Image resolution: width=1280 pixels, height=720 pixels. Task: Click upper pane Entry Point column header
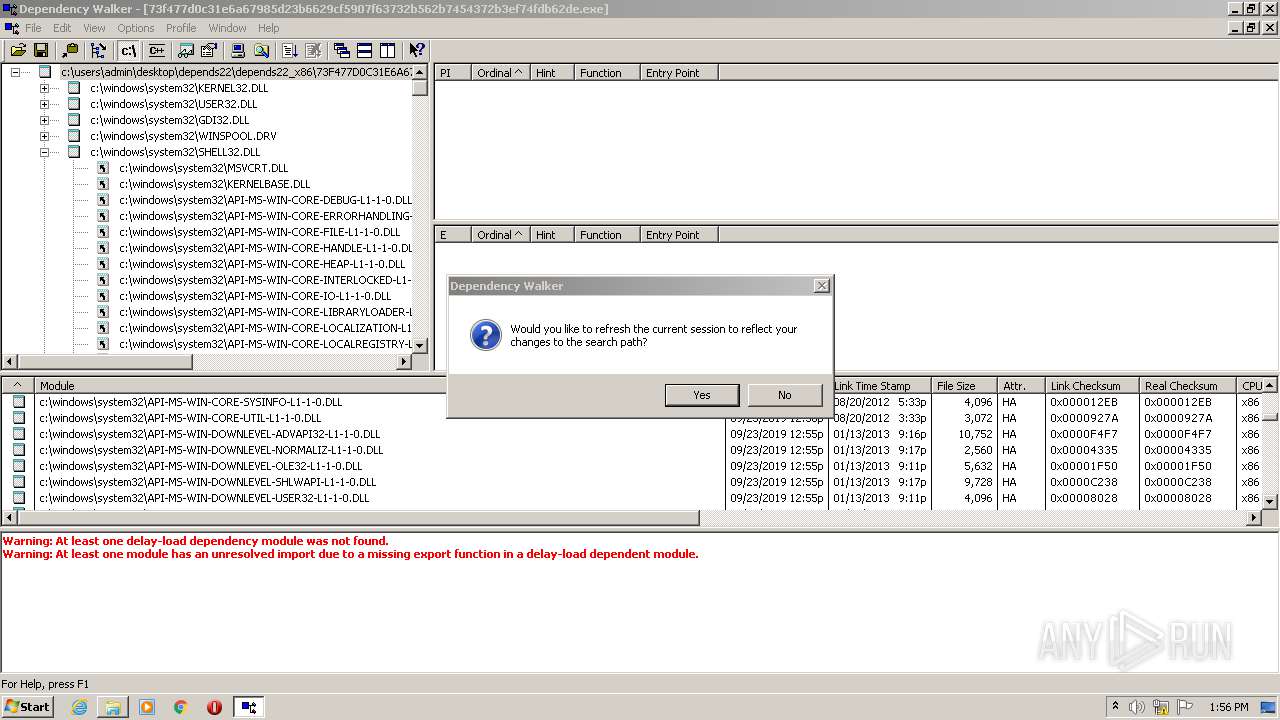(x=679, y=73)
